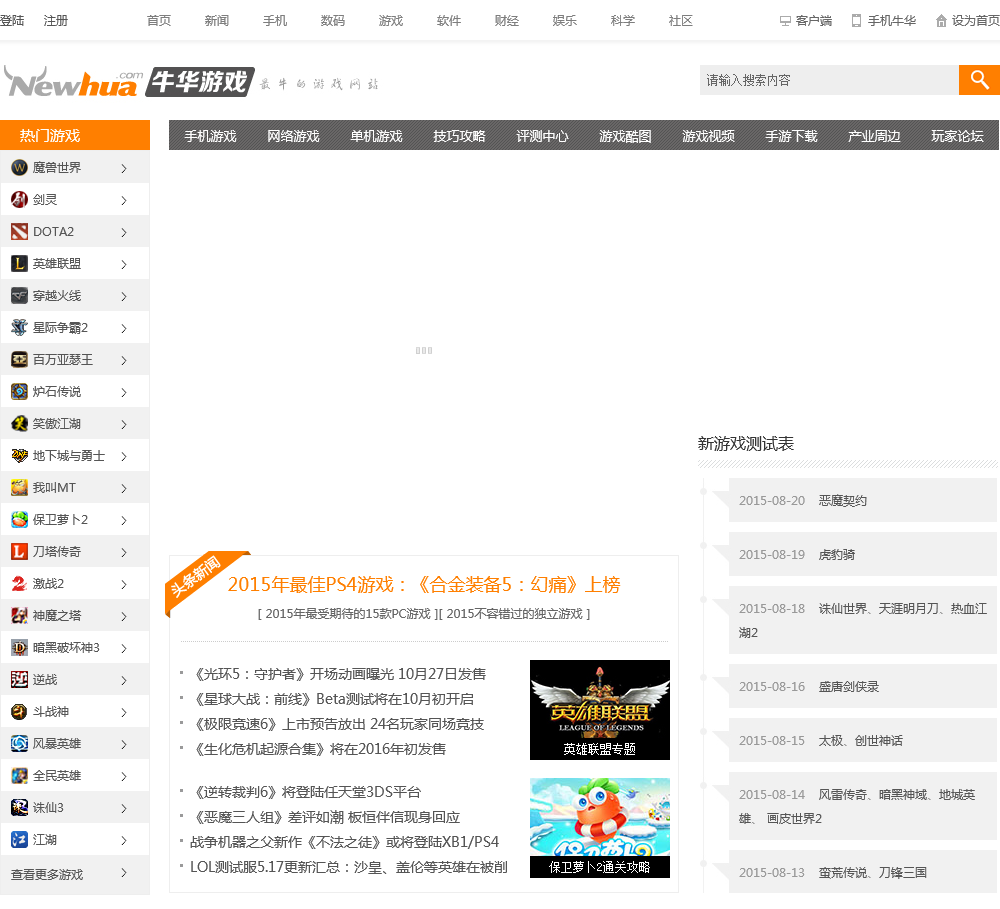Click the 斗战神 game icon
Screen dimensions: 1000x909
[20, 711]
